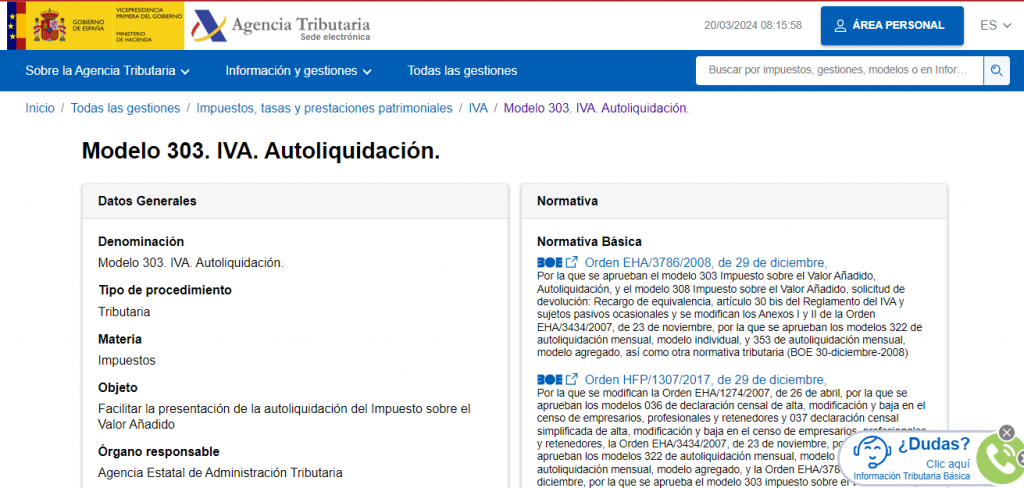1024x488 pixels.
Task: Click BOE icon beside Orden EHA/3786/2008
Action: click(549, 263)
